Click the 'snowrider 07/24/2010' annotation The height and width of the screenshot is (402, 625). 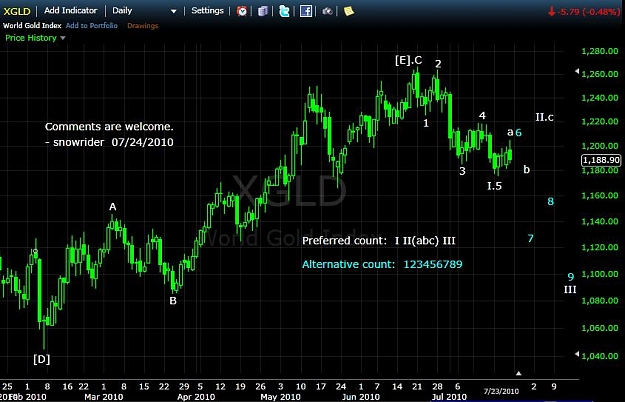point(113,142)
